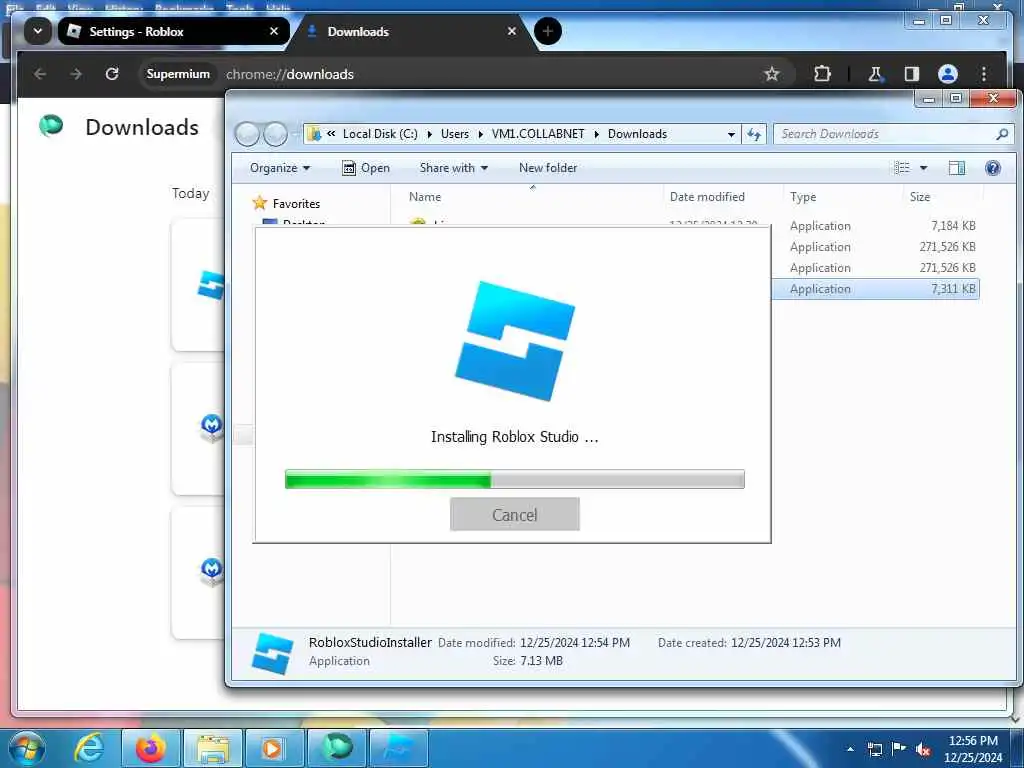The width and height of the screenshot is (1024, 768).
Task: Click the Explorer search magnifier icon
Action: coord(1002,134)
